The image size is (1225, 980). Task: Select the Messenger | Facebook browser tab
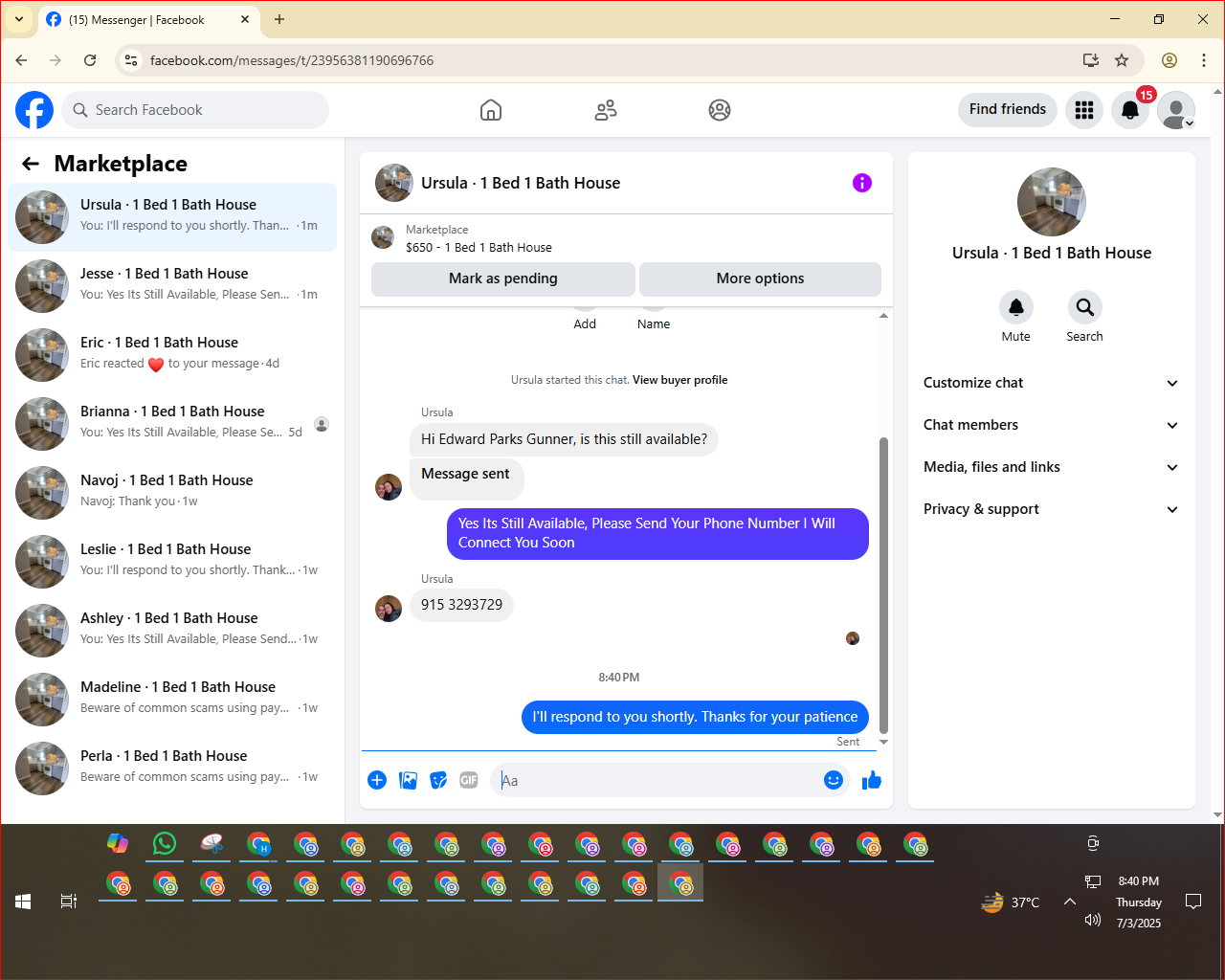(x=148, y=19)
